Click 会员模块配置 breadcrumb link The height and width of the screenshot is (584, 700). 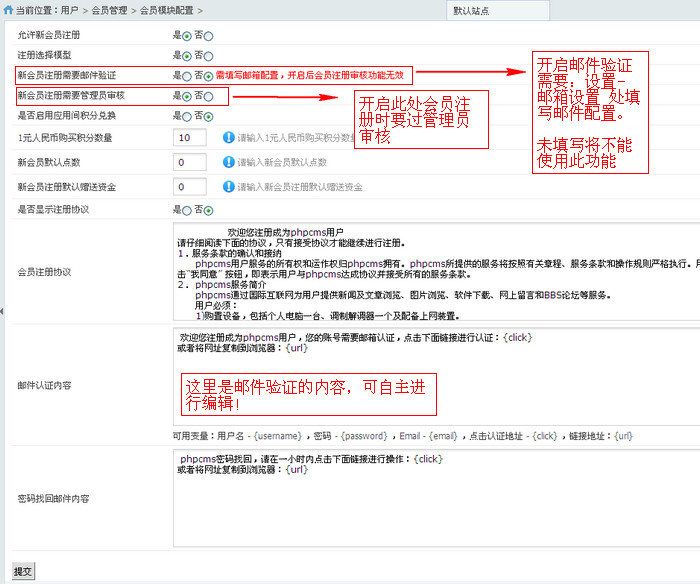click(x=164, y=10)
